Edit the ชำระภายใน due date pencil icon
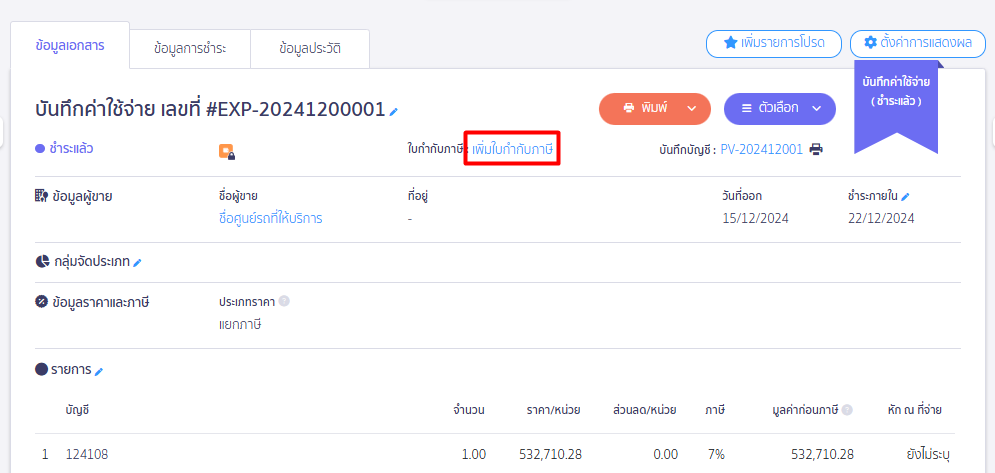This screenshot has height=473, width=995. tap(905, 196)
